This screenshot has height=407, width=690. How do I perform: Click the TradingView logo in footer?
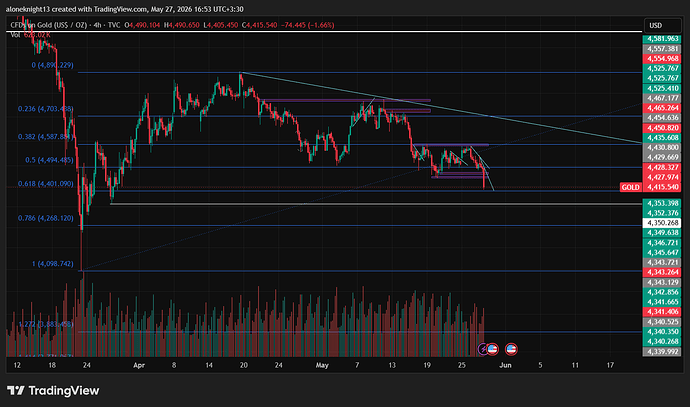(x=53, y=390)
